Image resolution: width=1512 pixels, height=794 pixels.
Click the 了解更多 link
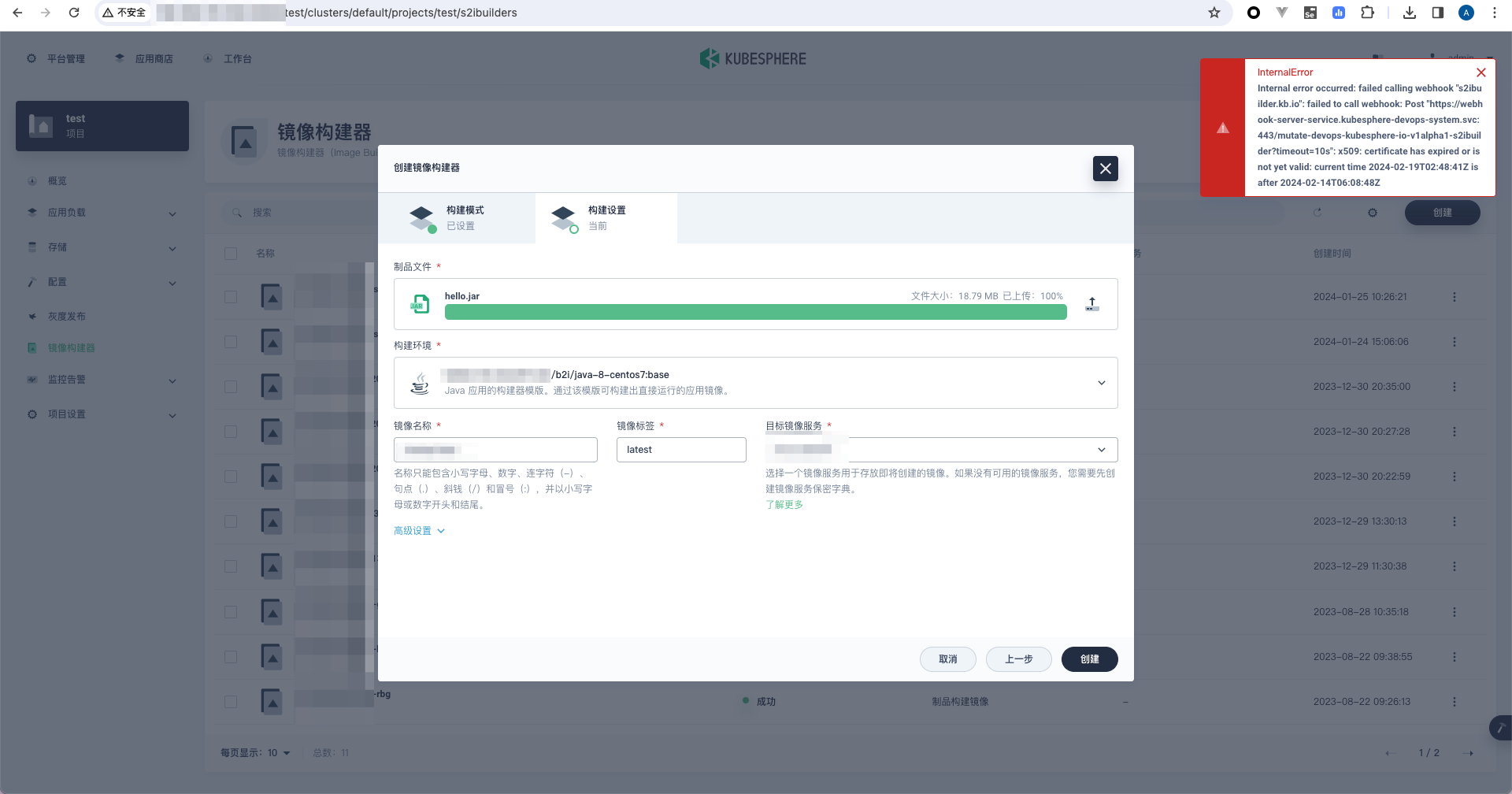(x=784, y=504)
